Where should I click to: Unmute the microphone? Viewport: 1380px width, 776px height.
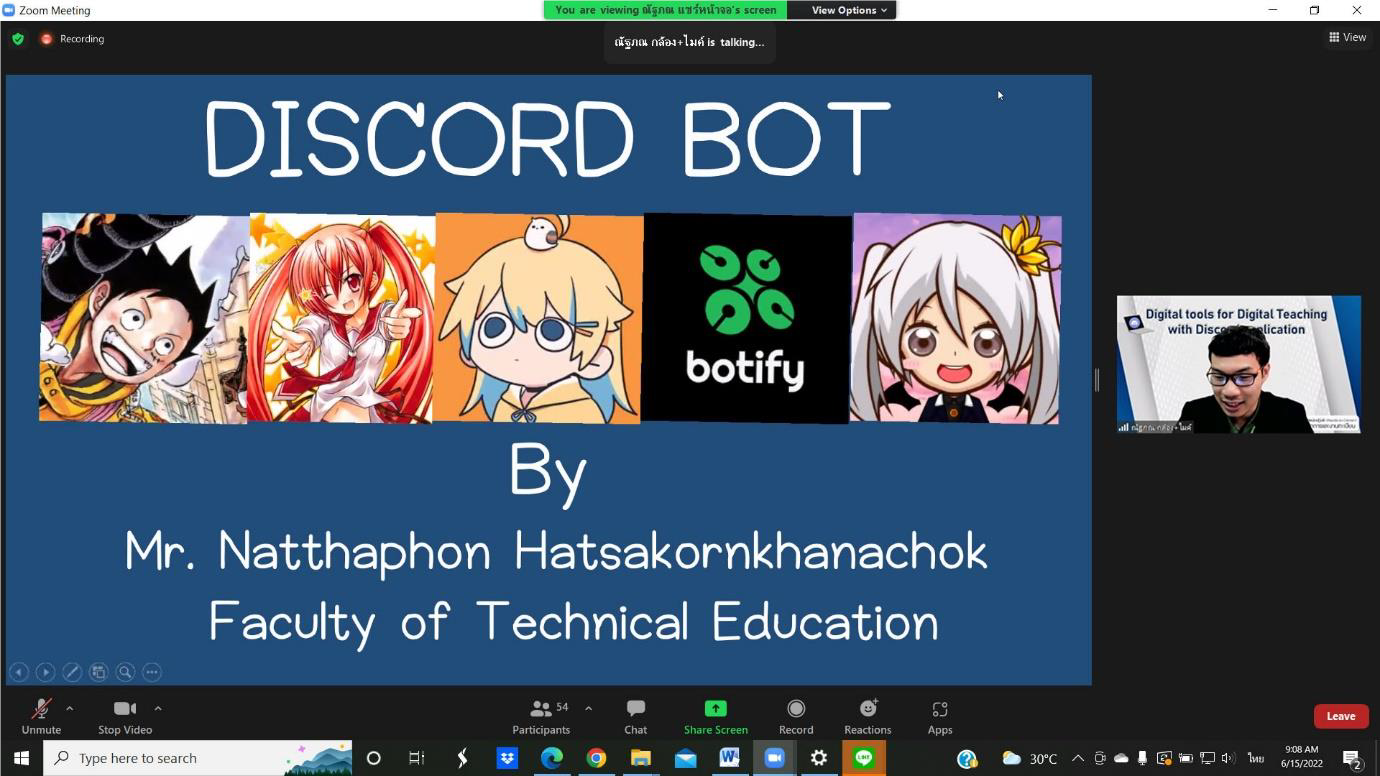41,716
